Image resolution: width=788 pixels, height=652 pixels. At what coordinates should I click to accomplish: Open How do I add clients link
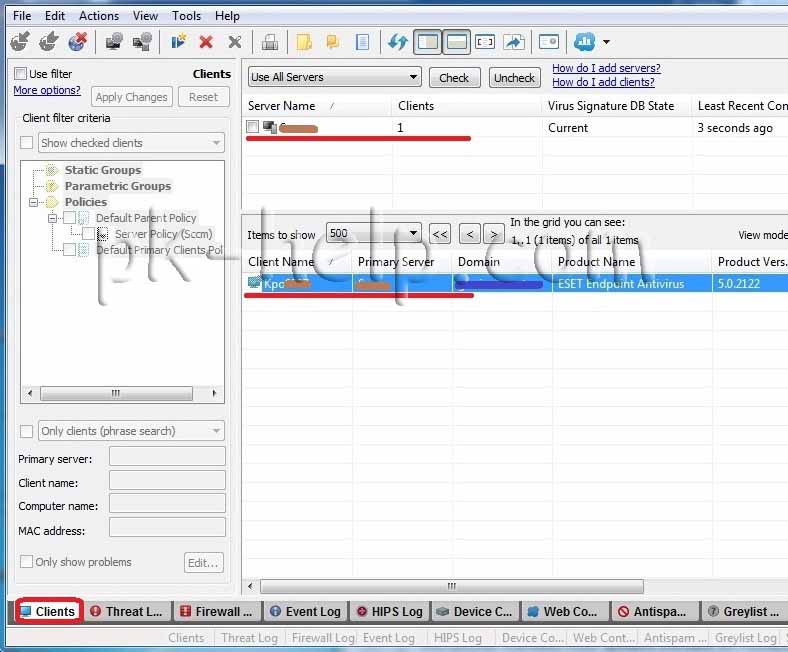click(604, 82)
